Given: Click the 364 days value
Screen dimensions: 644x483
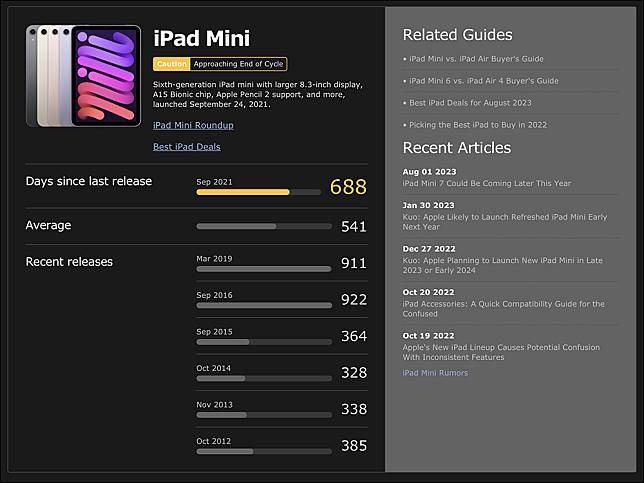Looking at the screenshot, I should tap(354, 336).
